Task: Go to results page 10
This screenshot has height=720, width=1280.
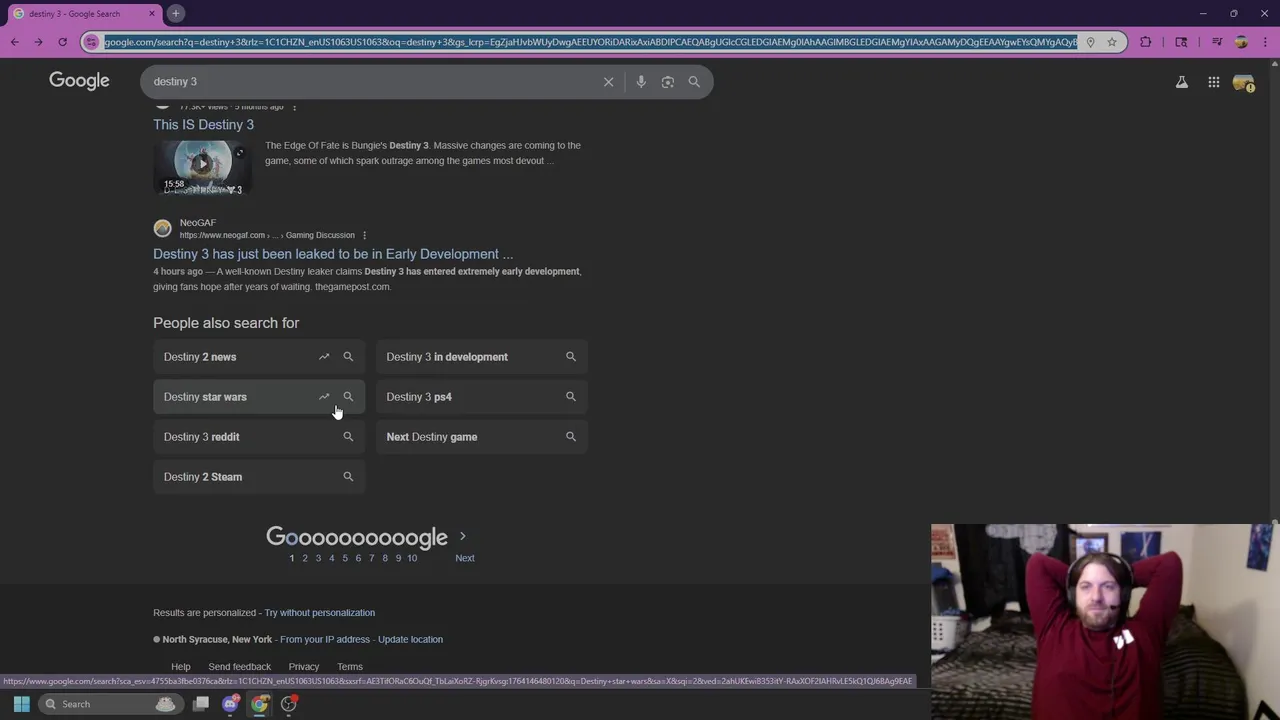Action: click(412, 558)
